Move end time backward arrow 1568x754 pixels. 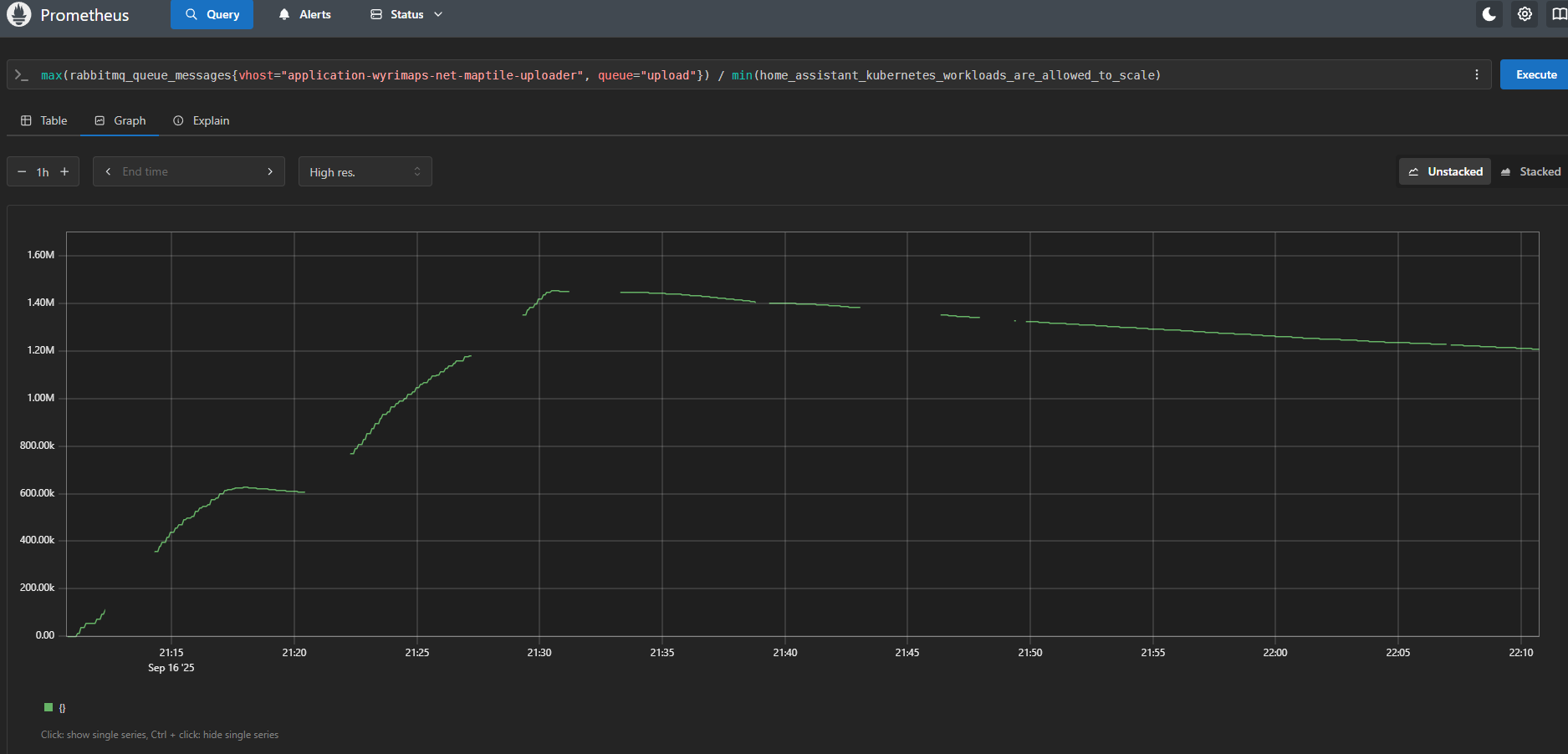click(108, 171)
